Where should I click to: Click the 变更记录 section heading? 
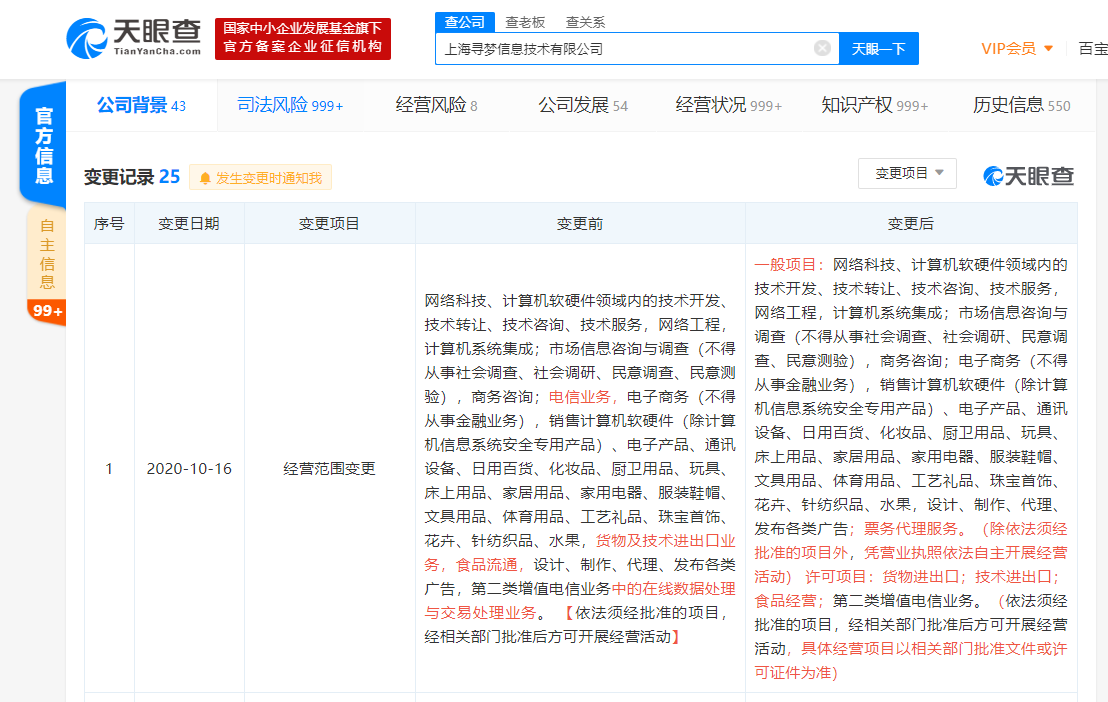119,177
